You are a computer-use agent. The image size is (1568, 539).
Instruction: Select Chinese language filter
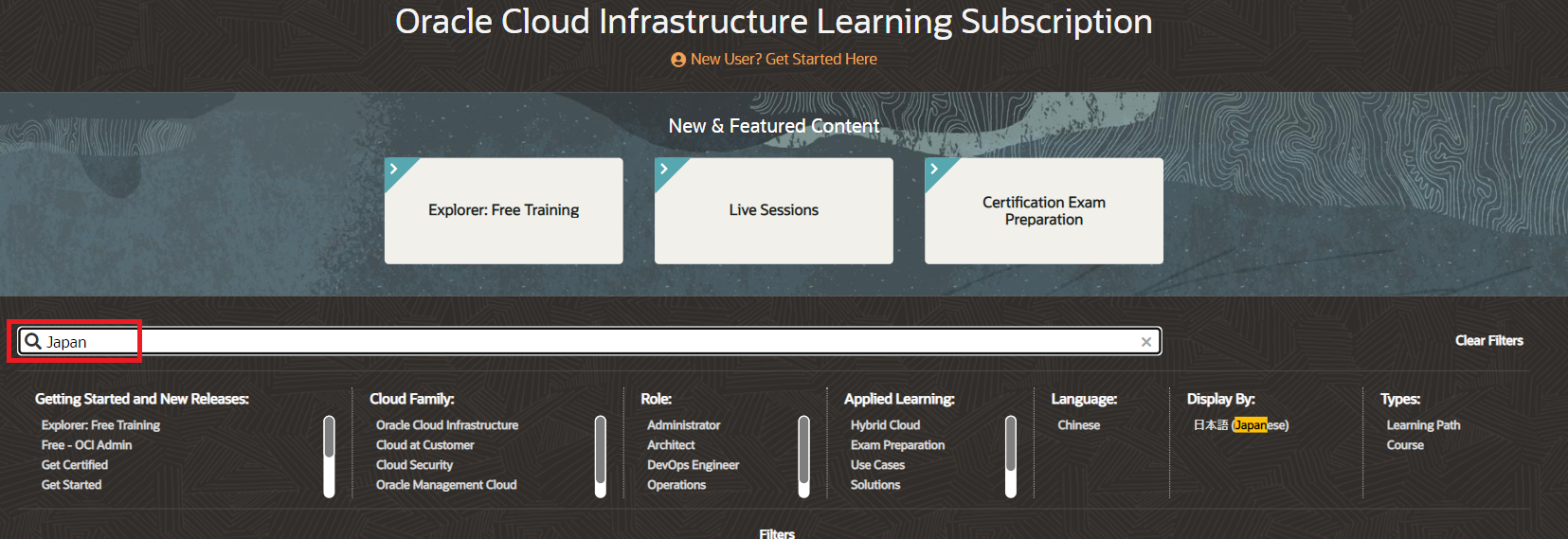pyautogui.click(x=1078, y=425)
